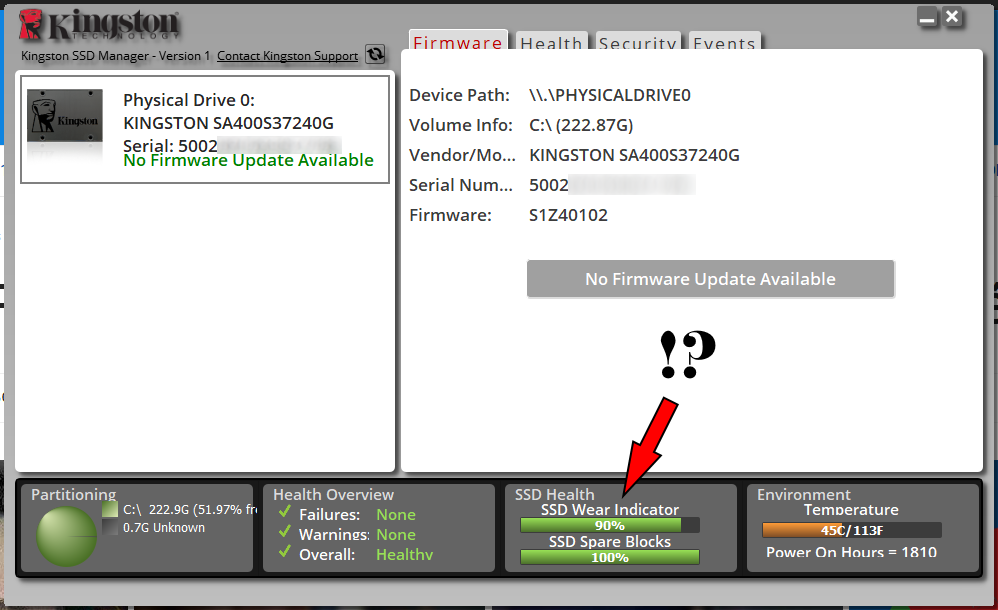Click the 45C/113F temperature bar
Image resolution: width=998 pixels, height=610 pixels.
tap(852, 530)
